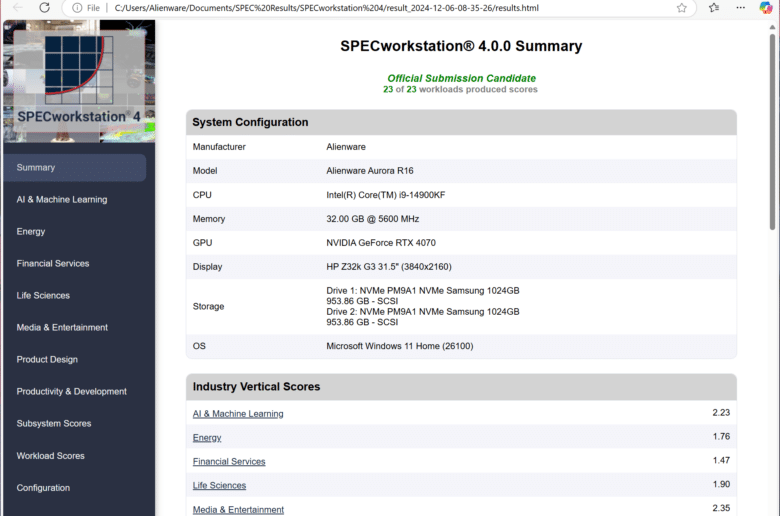
Task: Click the 1.76 score value
Action: tap(721, 436)
